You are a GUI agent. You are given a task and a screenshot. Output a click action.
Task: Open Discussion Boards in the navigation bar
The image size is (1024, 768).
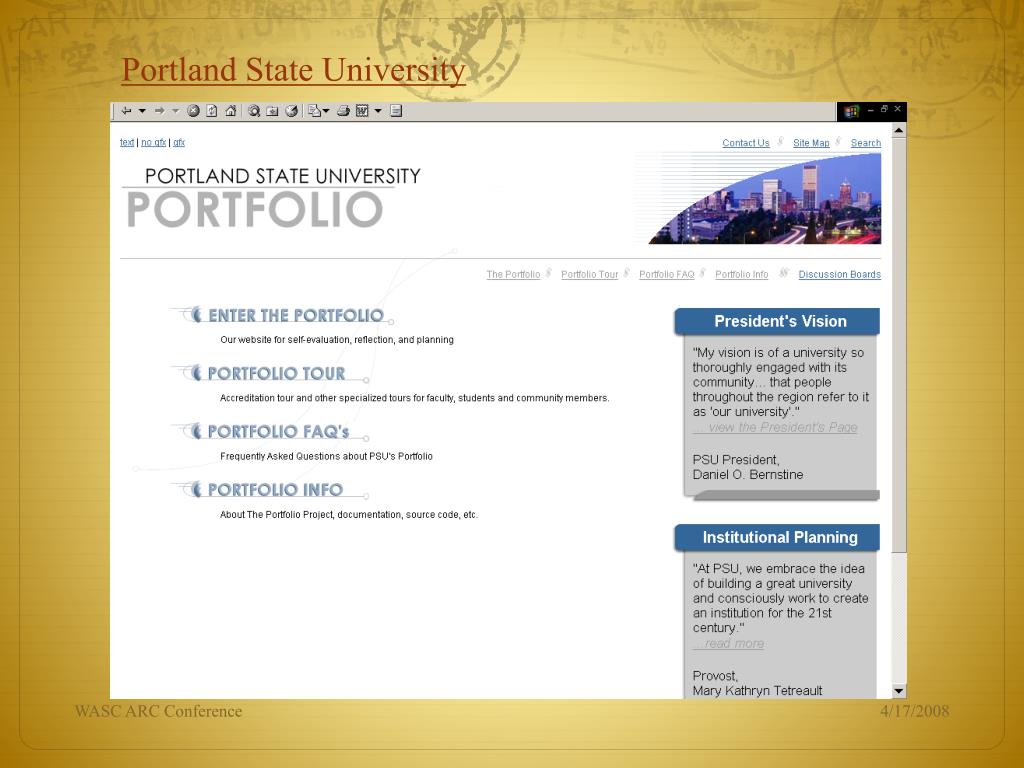(840, 274)
